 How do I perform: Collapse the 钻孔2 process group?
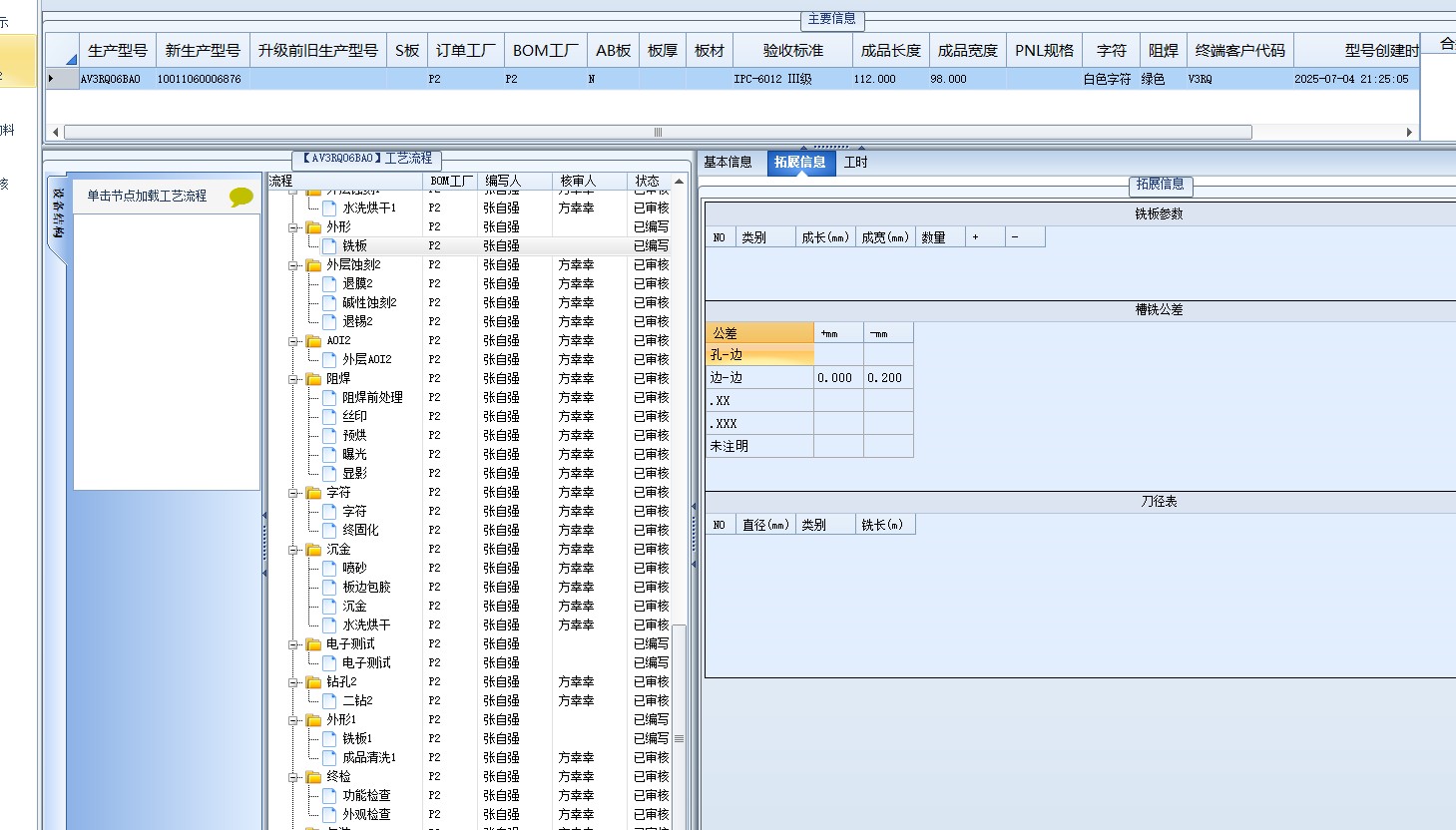click(295, 682)
